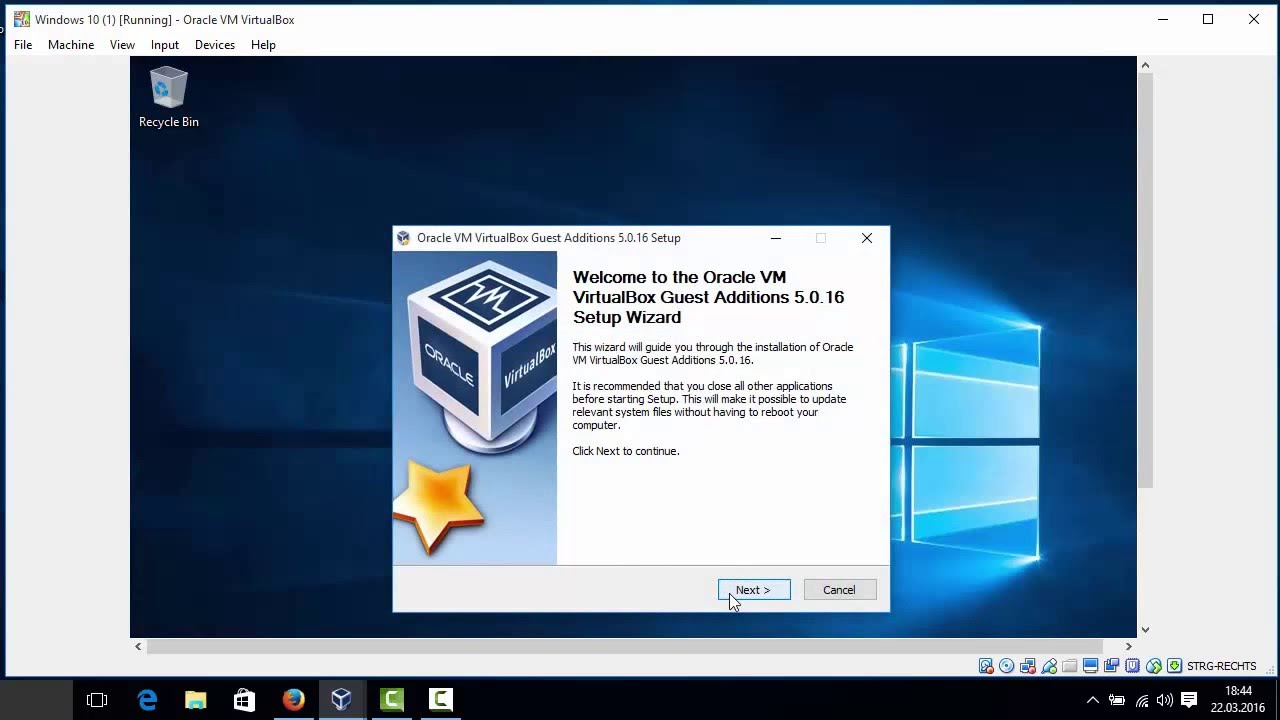Click the horizontal scrollbar right arrow
Screen dimensions: 1280x720
[x=1129, y=646]
